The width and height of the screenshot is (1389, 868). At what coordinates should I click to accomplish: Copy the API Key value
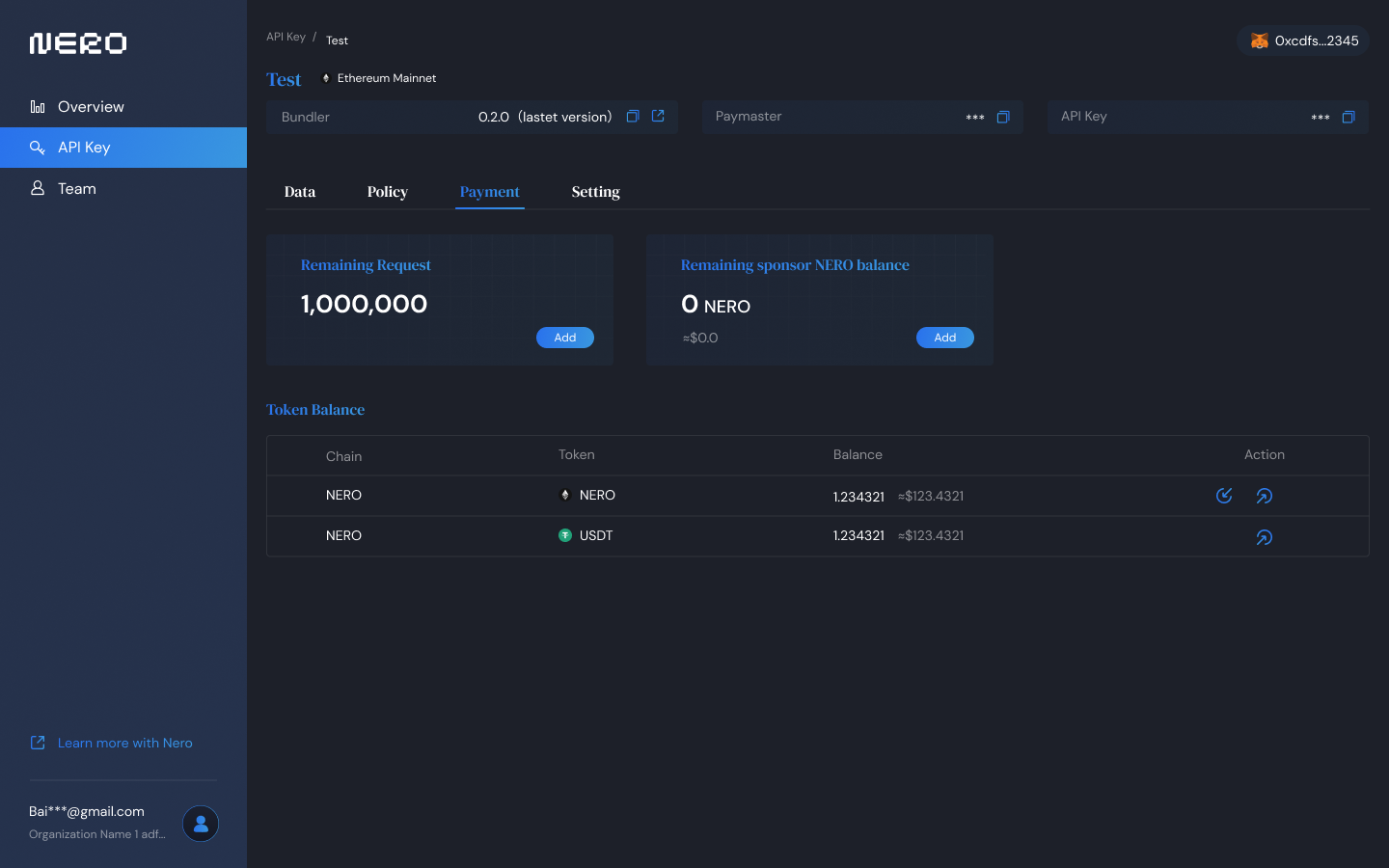(x=1348, y=117)
